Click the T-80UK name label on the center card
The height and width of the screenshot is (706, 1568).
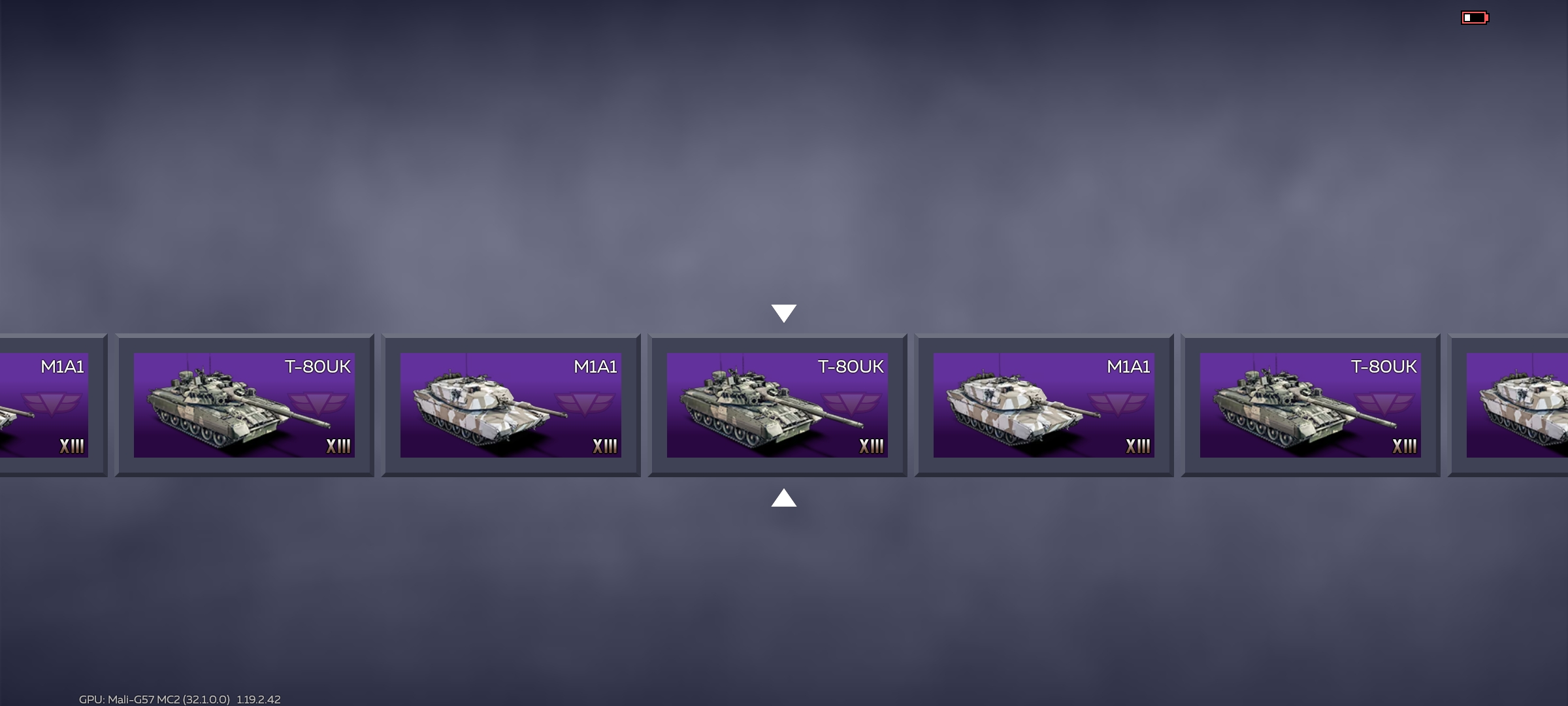click(851, 366)
